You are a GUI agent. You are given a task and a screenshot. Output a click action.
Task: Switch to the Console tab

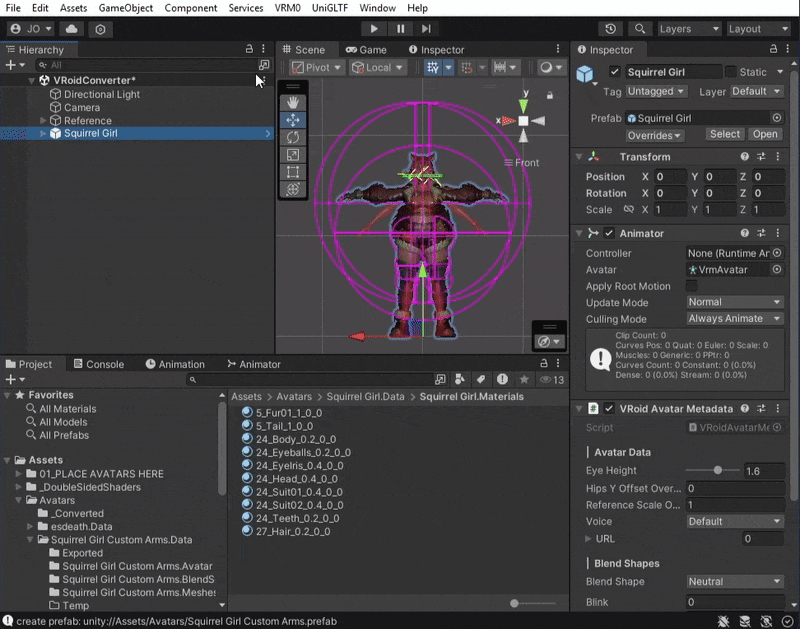click(x=99, y=364)
